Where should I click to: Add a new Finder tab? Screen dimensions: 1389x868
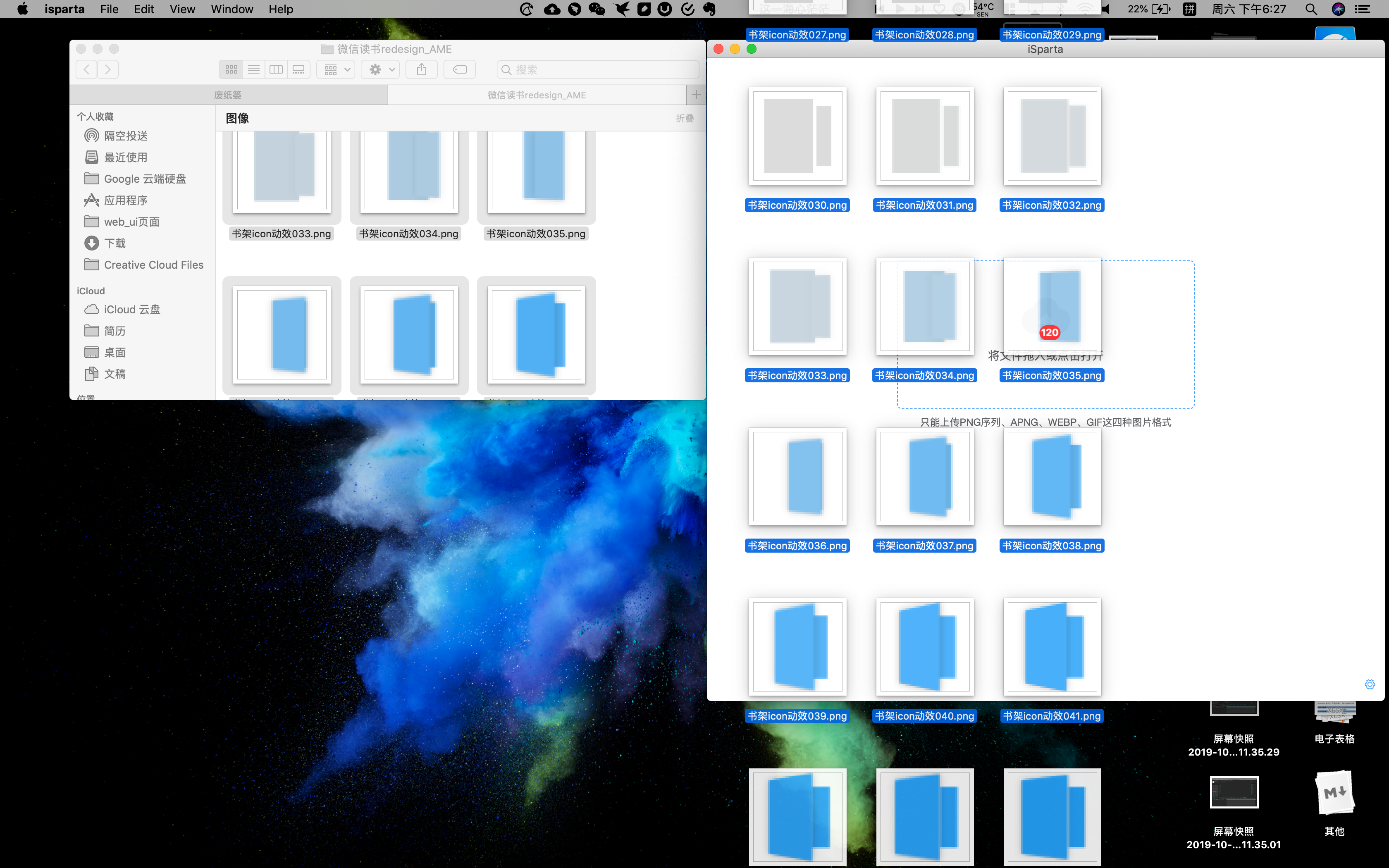point(696,95)
